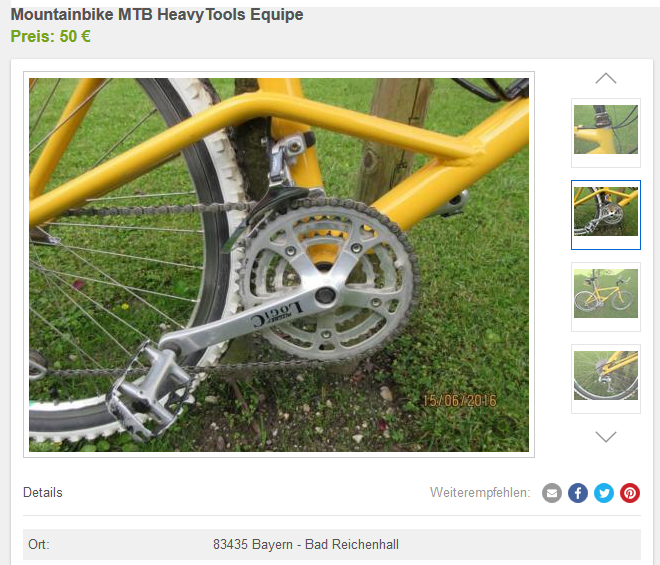Pin the listing using the Pinterest icon

(630, 493)
